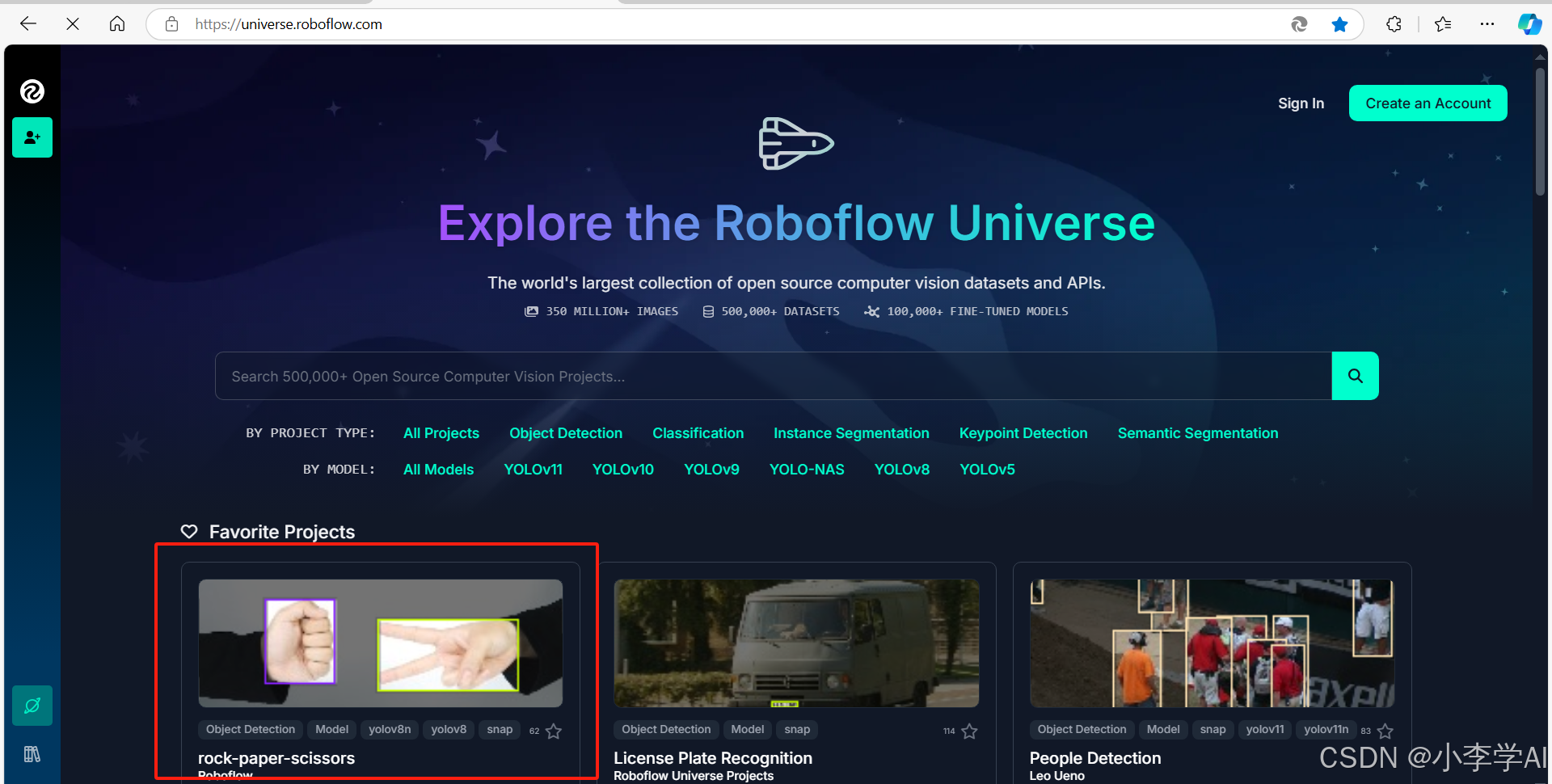Click the yolov11 tag on People Detection
Viewport: 1552px width, 784px height.
coord(1265,729)
